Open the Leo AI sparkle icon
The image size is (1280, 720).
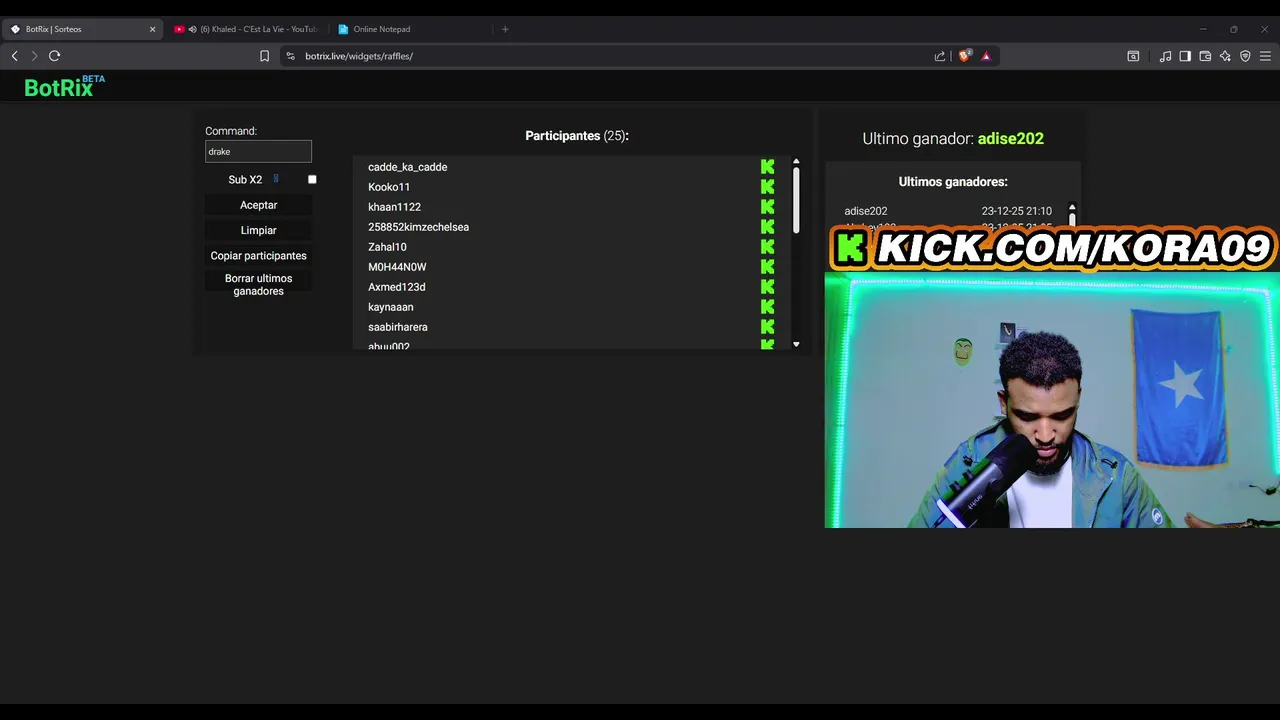coord(1225,56)
